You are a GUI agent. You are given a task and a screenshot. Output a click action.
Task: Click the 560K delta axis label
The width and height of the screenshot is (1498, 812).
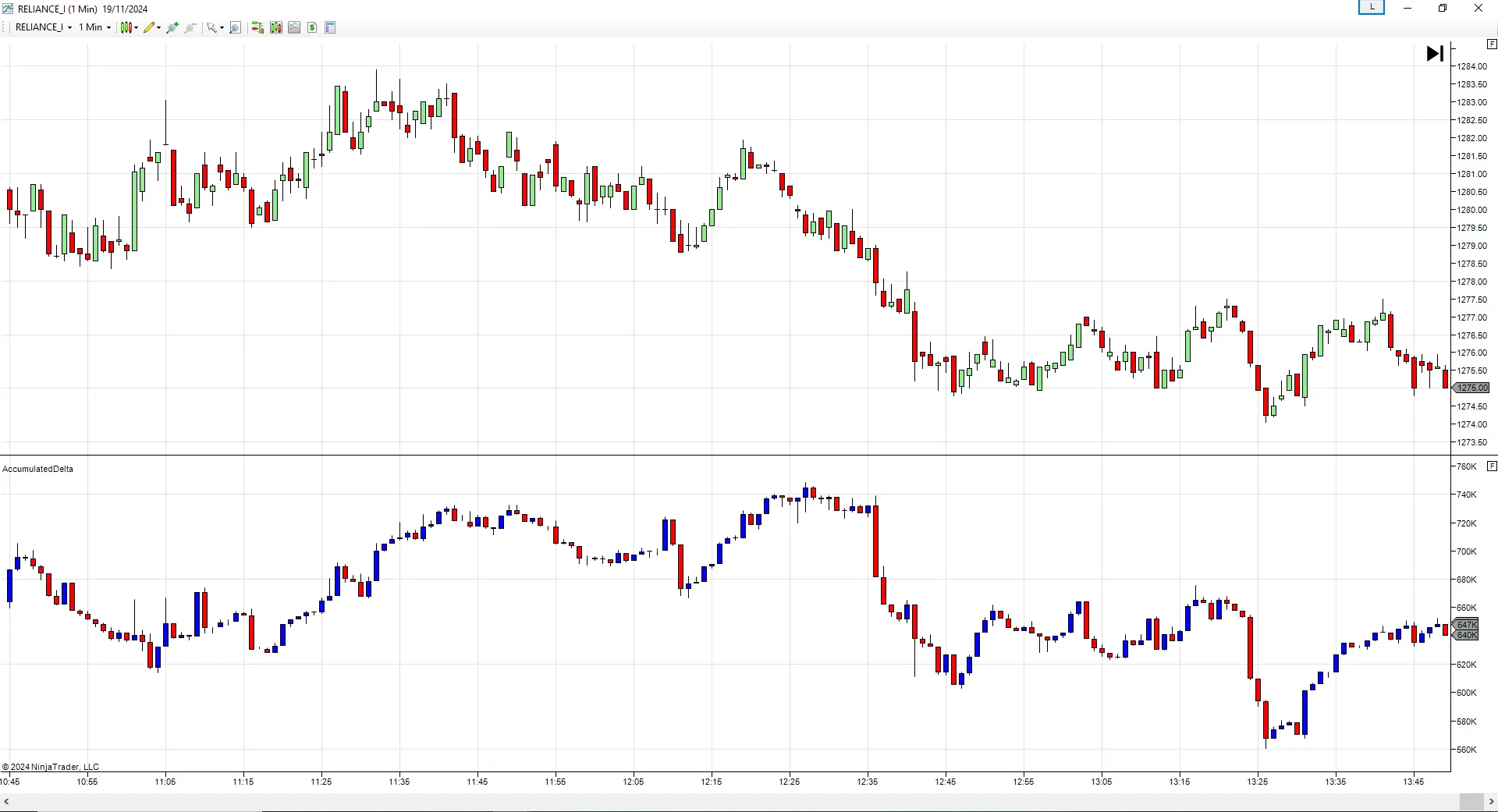tap(1467, 750)
